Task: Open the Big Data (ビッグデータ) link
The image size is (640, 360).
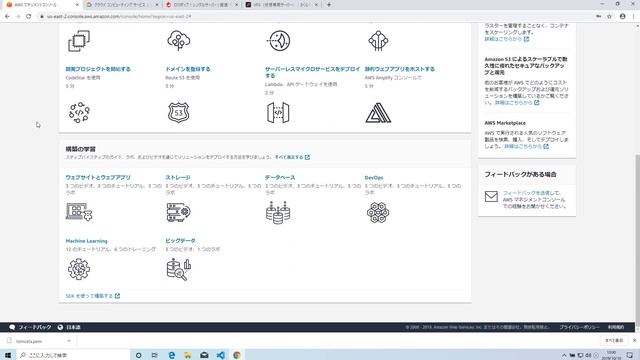Action: [x=180, y=241]
